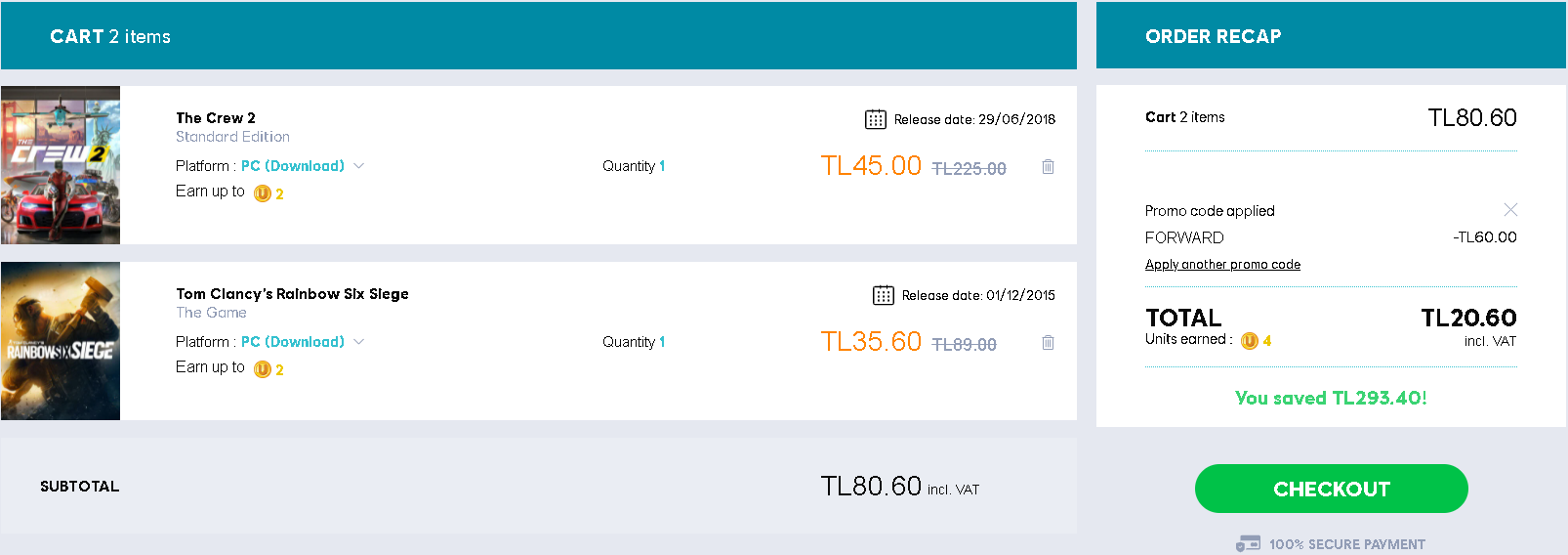
Task: Click the Units coin icon under Rainbow Six Siege
Action: (262, 369)
